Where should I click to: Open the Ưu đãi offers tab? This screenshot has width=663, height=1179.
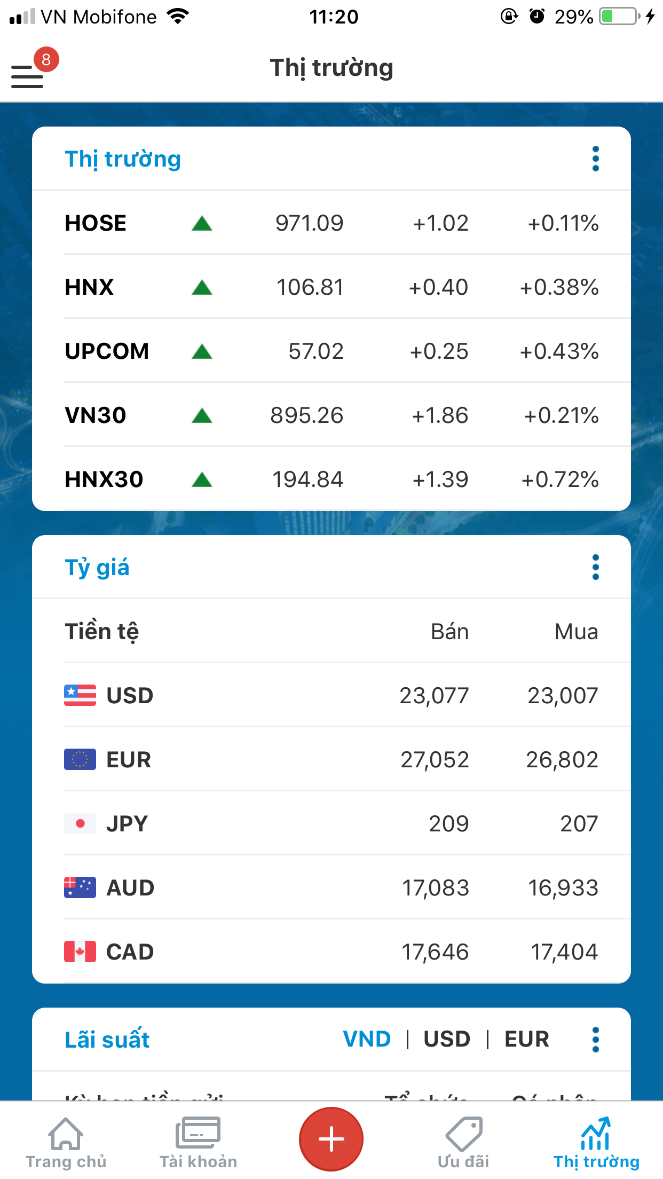pos(463,1143)
